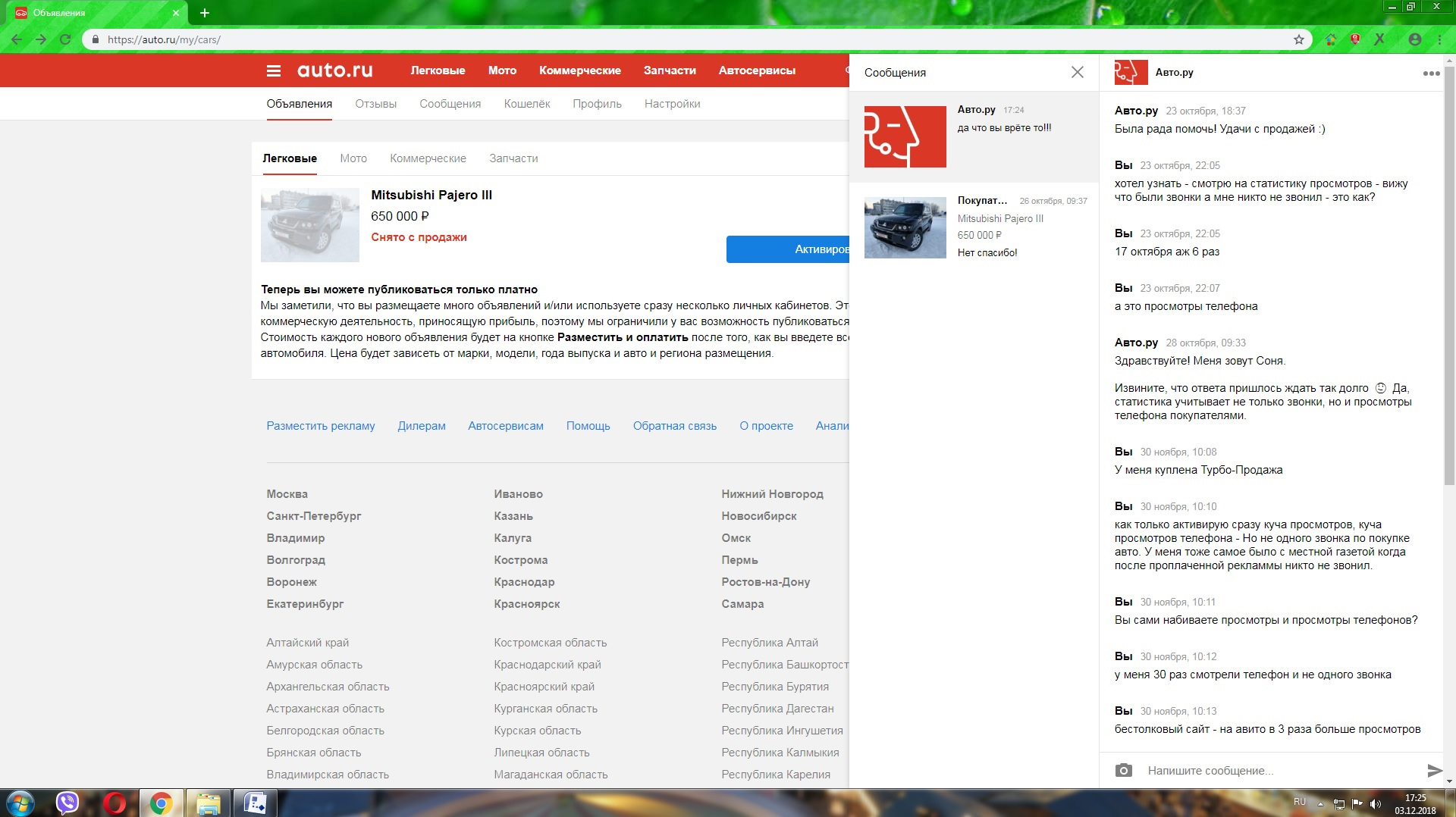Click the Авто.ру avatar in the chat header

point(1131,72)
